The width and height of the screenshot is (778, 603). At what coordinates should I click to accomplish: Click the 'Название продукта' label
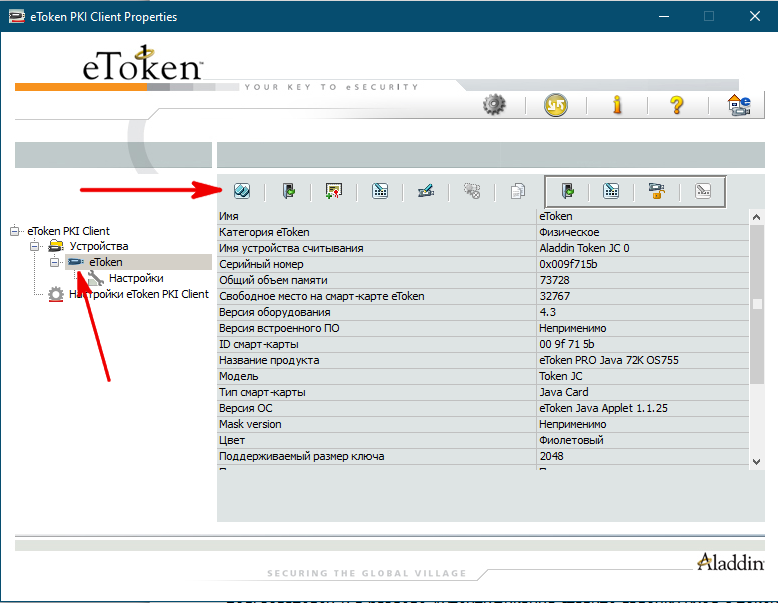pos(269,360)
